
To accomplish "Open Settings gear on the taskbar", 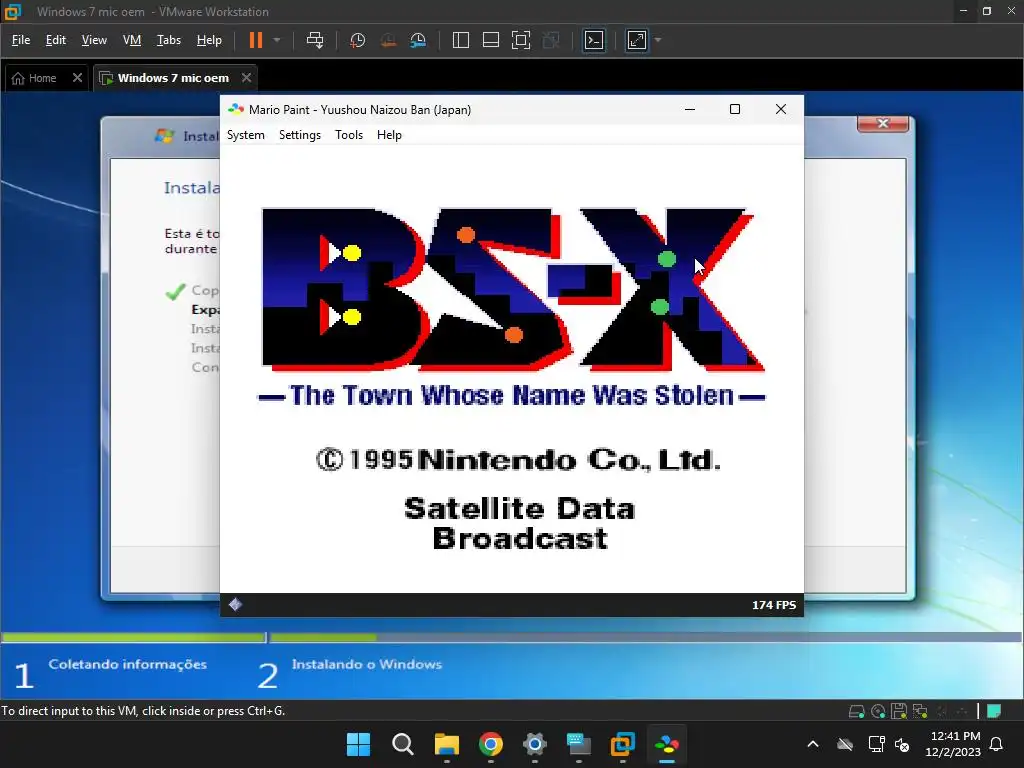I will click(534, 744).
